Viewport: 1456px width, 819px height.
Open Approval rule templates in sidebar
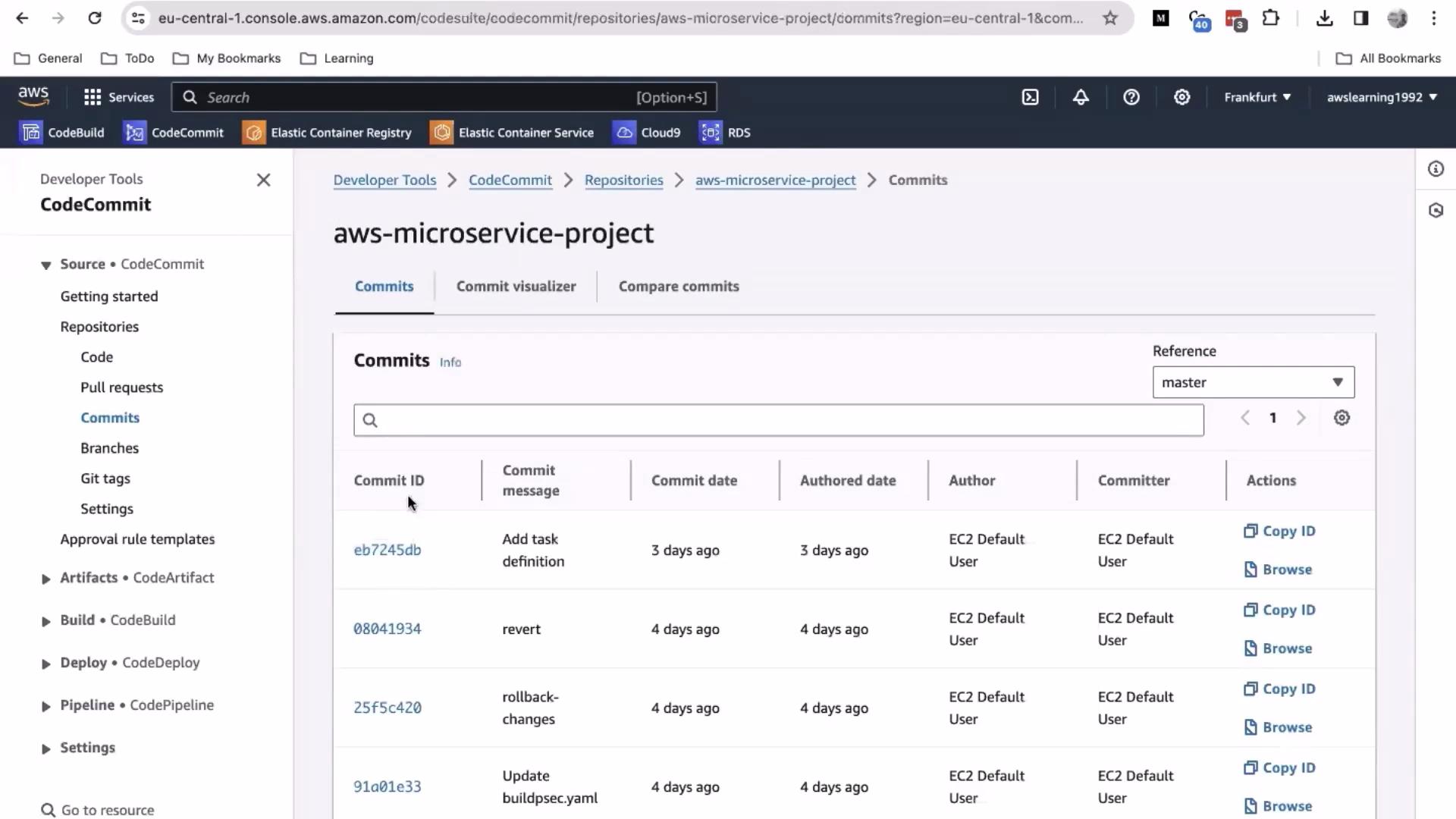click(x=137, y=539)
